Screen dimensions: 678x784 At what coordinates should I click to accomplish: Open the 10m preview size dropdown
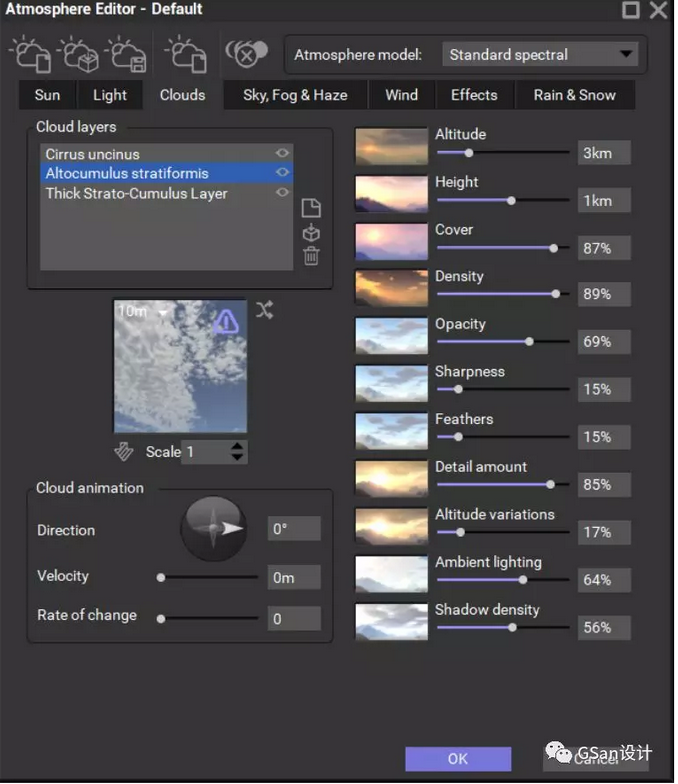(x=162, y=312)
